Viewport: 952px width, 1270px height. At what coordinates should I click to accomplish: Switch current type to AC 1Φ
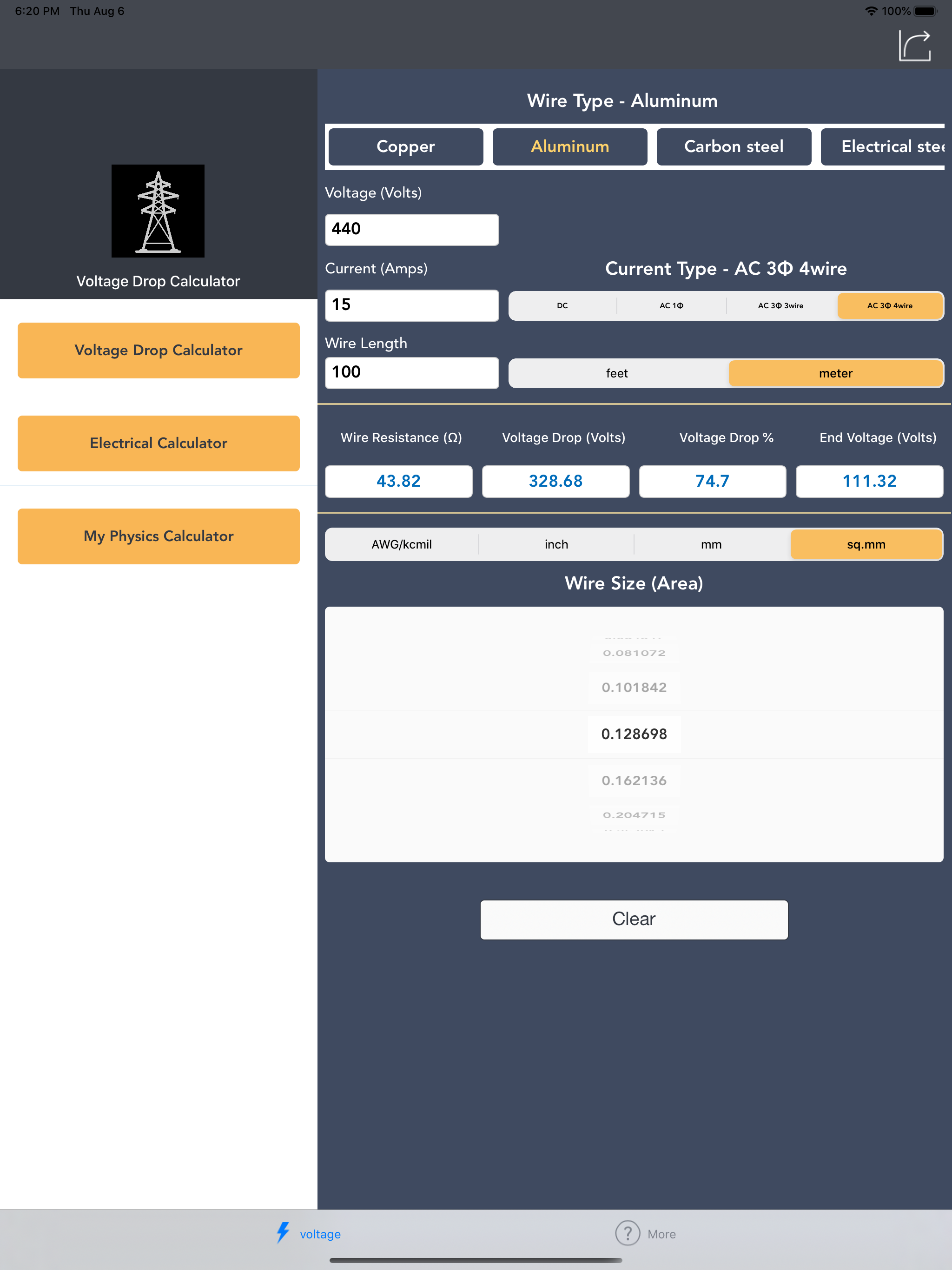pos(671,305)
